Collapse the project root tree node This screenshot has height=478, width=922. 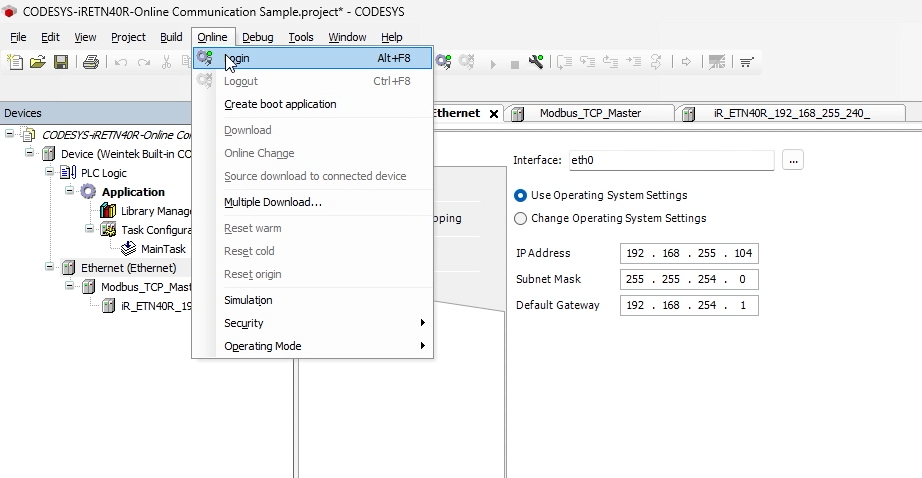point(9,134)
